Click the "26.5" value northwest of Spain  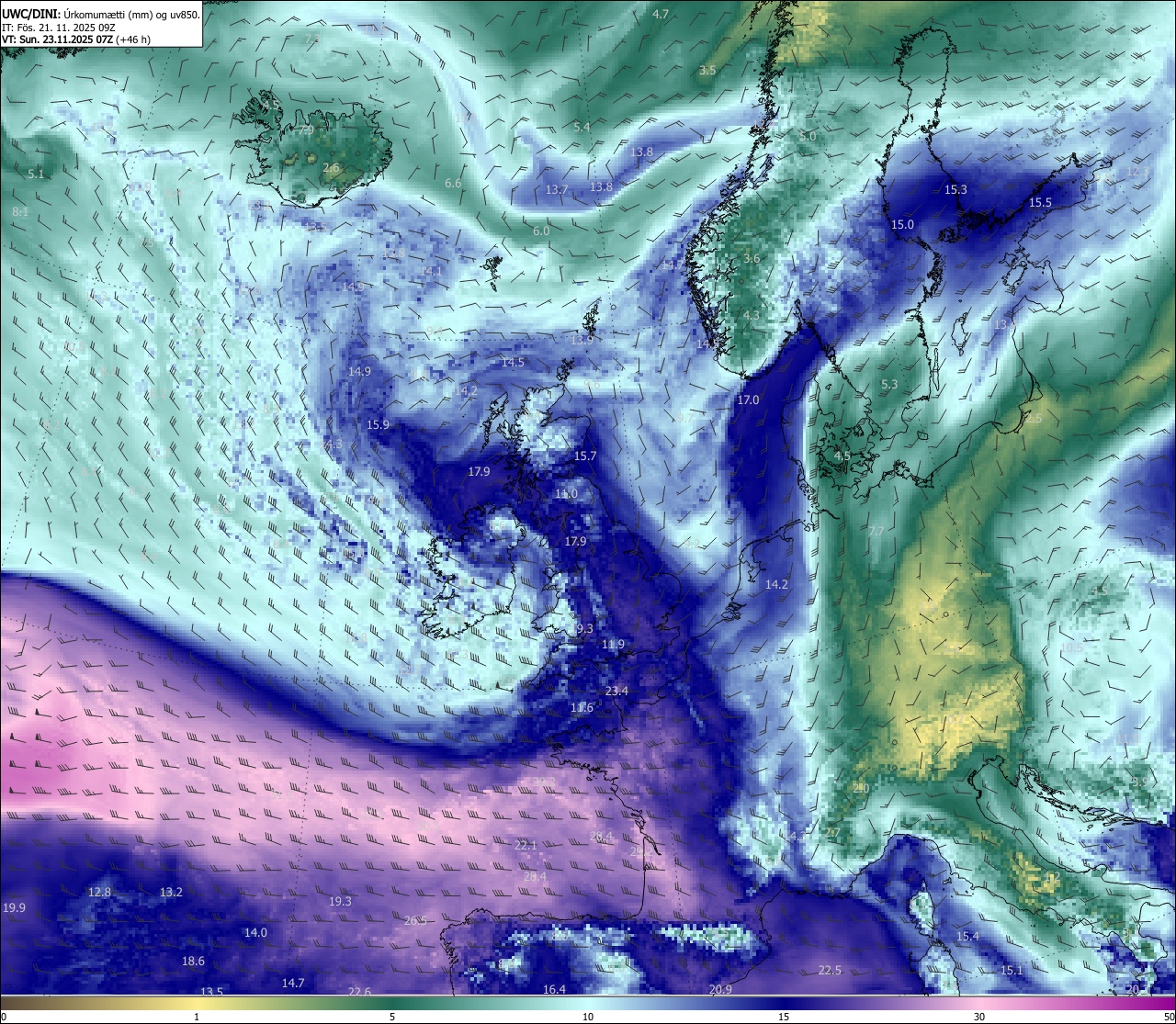point(415,919)
